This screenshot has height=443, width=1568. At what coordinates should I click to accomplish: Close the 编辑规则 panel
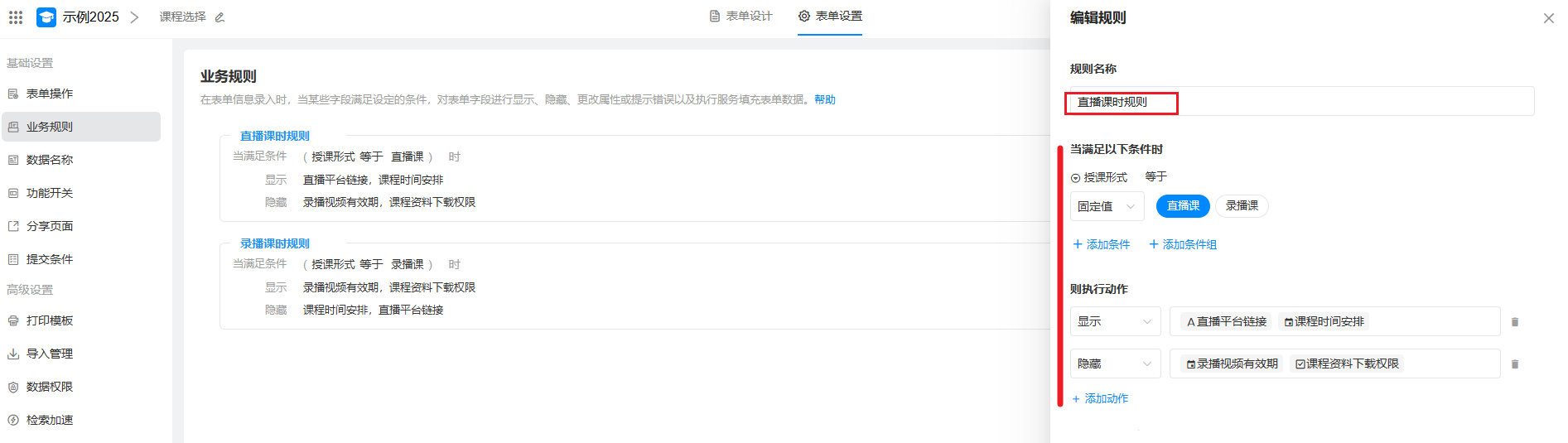coord(1548,18)
